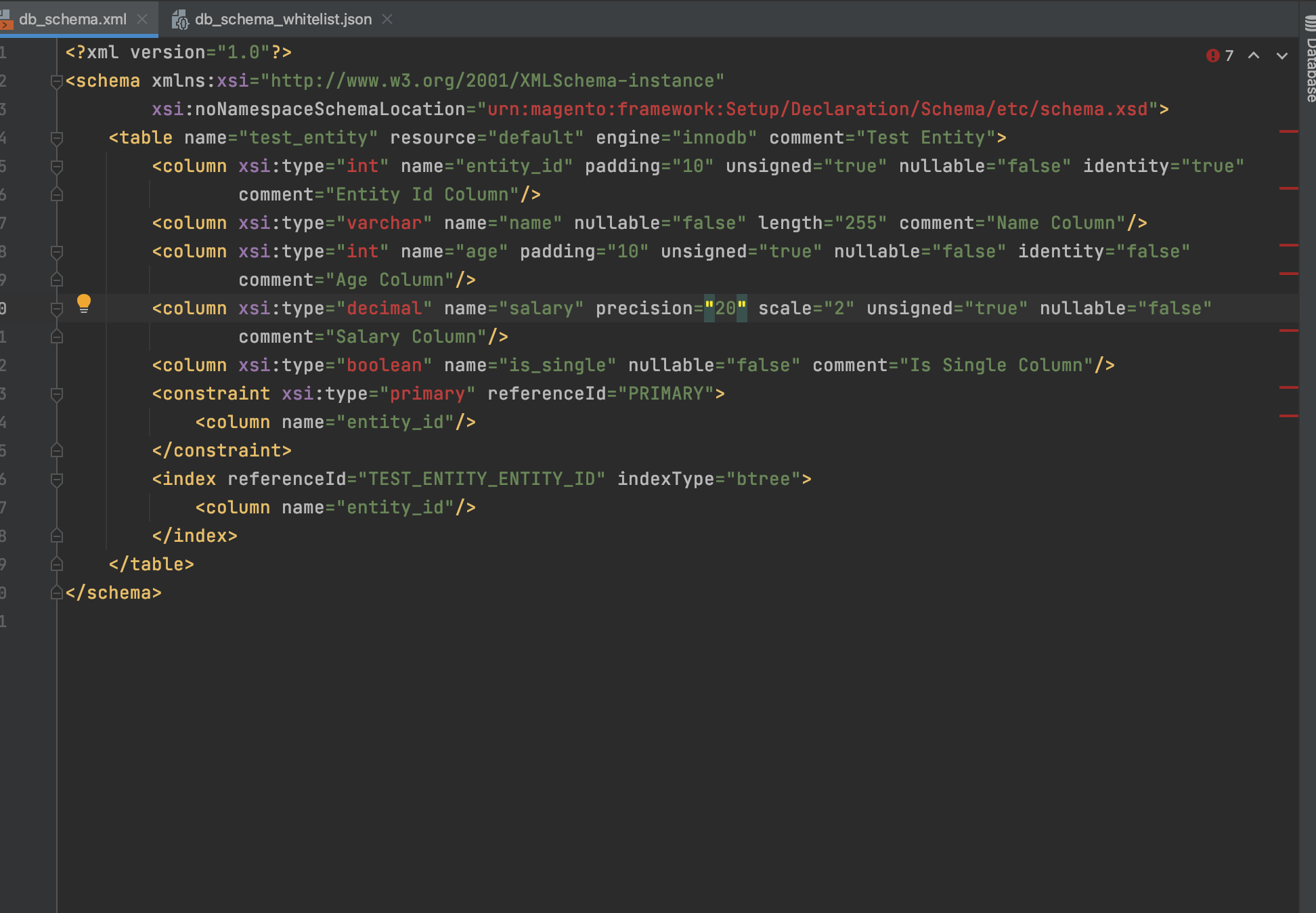Collapse the table test_entity fold marker

tap(57, 138)
